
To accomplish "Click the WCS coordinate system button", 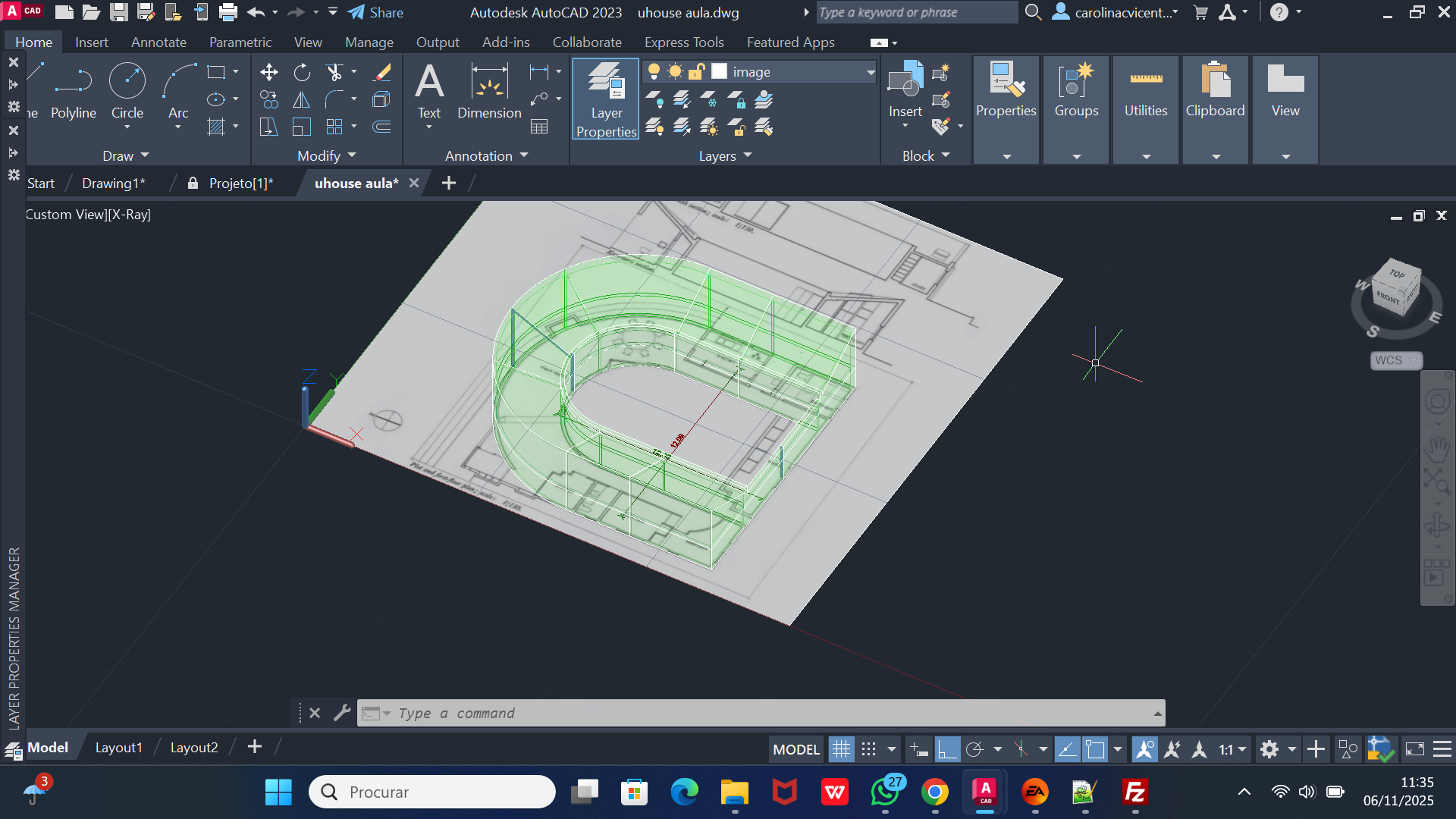I will 1395,360.
